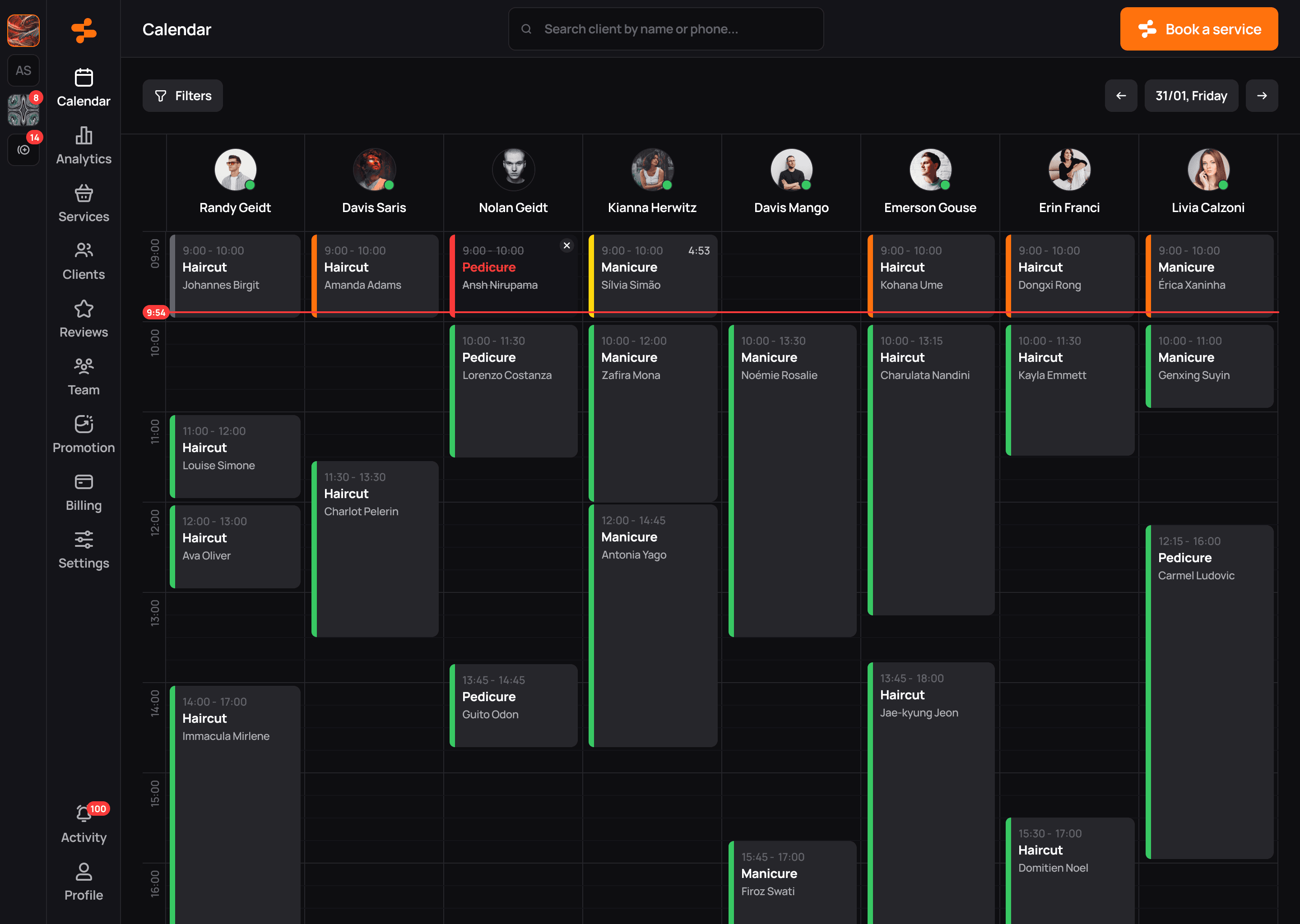Select Davis Mango's avatar
Image resolution: width=1300 pixels, height=924 pixels.
791,170
